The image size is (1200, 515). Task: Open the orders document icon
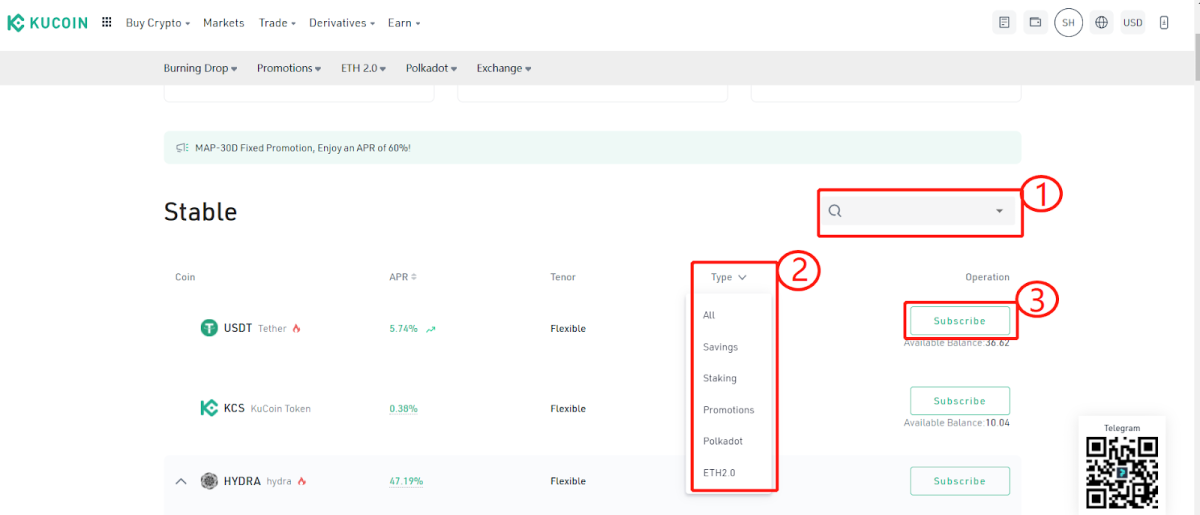[1005, 22]
